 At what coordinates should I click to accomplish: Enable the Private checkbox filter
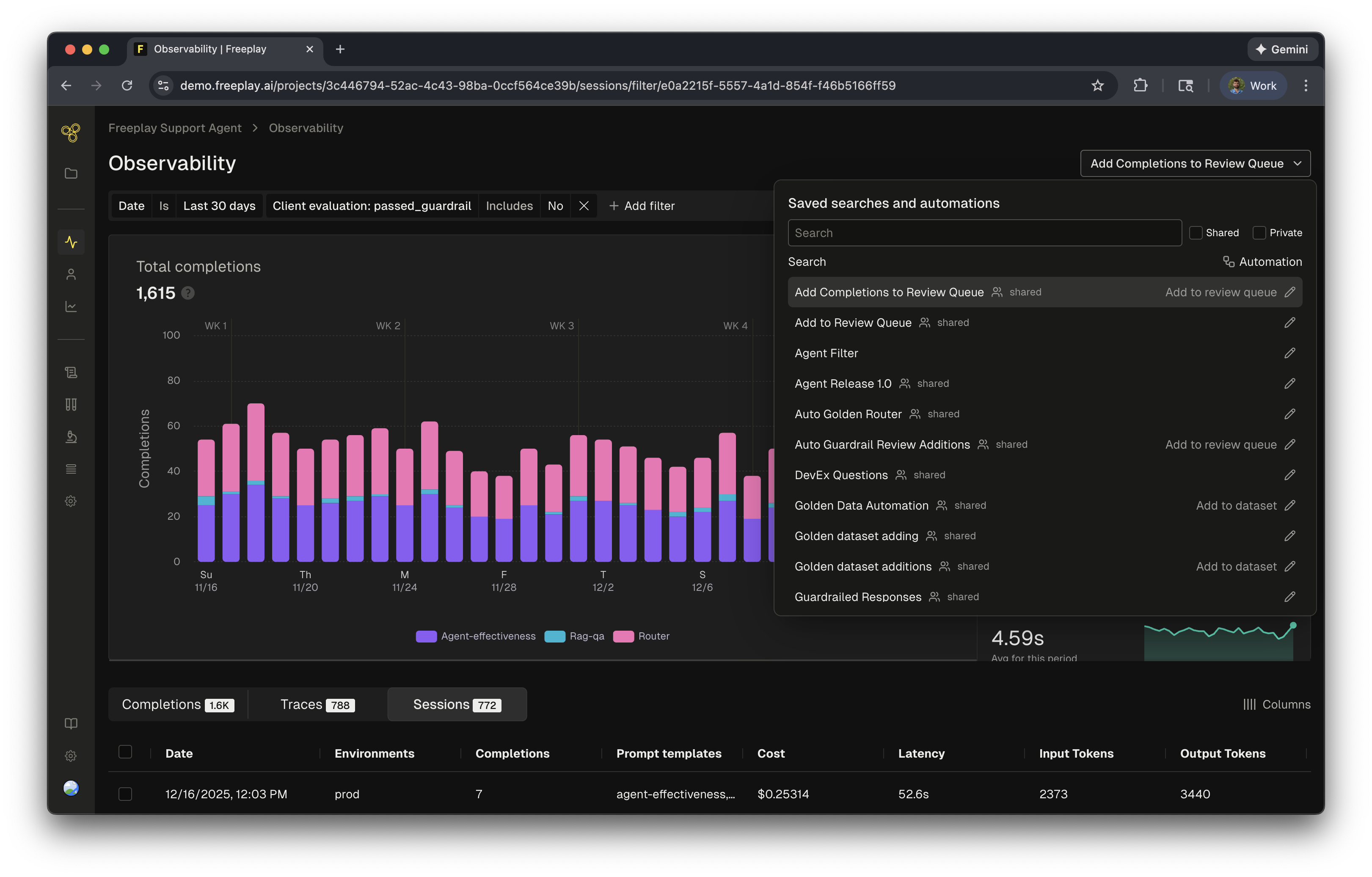pyautogui.click(x=1259, y=233)
